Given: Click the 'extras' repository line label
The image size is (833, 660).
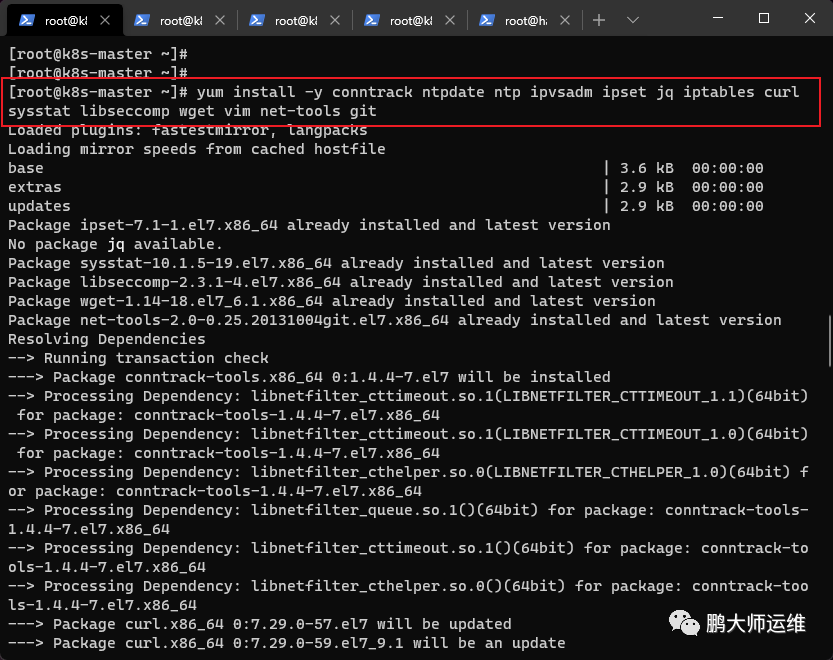Looking at the screenshot, I should [35, 187].
